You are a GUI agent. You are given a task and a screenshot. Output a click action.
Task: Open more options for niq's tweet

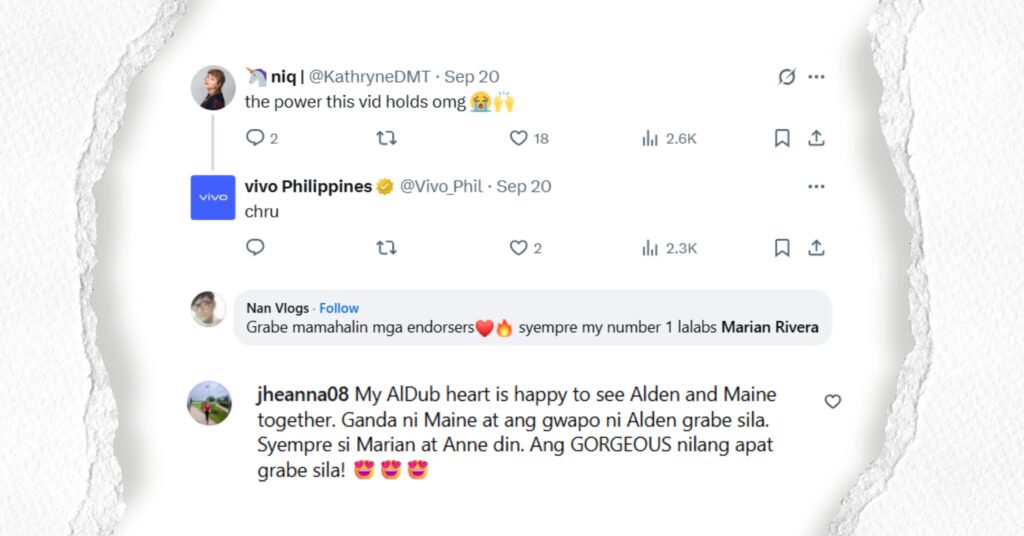coord(816,77)
